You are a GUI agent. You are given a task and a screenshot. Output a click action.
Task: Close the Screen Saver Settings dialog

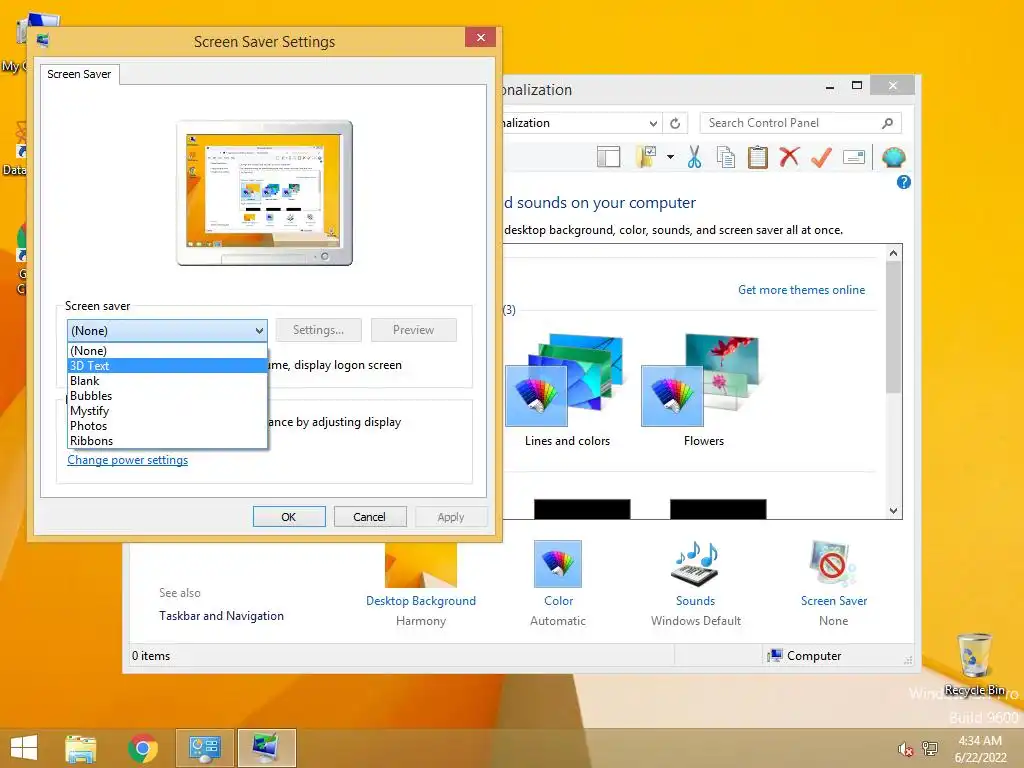click(481, 37)
